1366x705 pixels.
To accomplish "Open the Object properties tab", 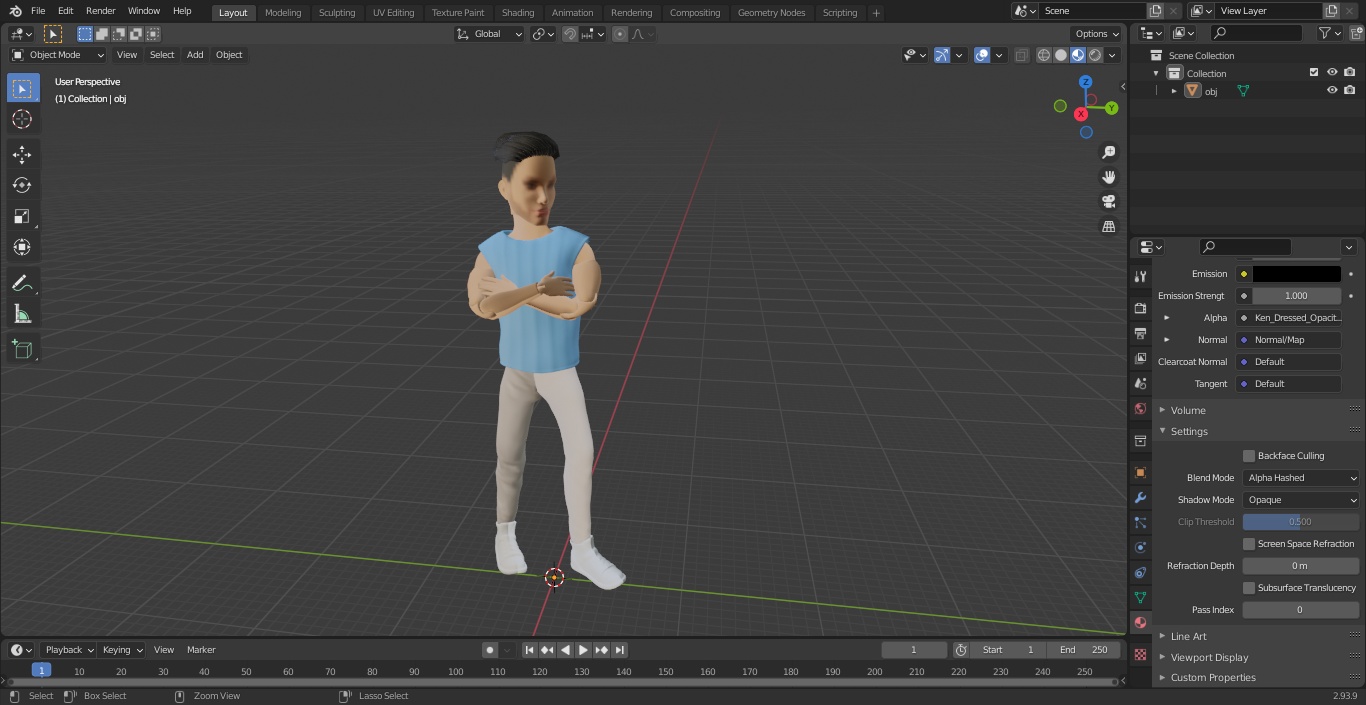I will 1140,472.
